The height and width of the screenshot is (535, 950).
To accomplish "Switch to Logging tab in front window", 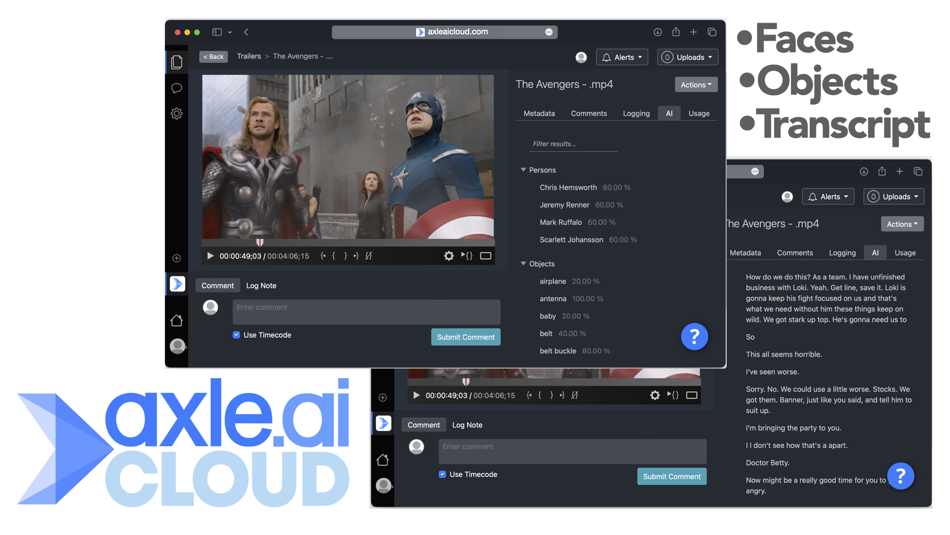I will tap(636, 113).
